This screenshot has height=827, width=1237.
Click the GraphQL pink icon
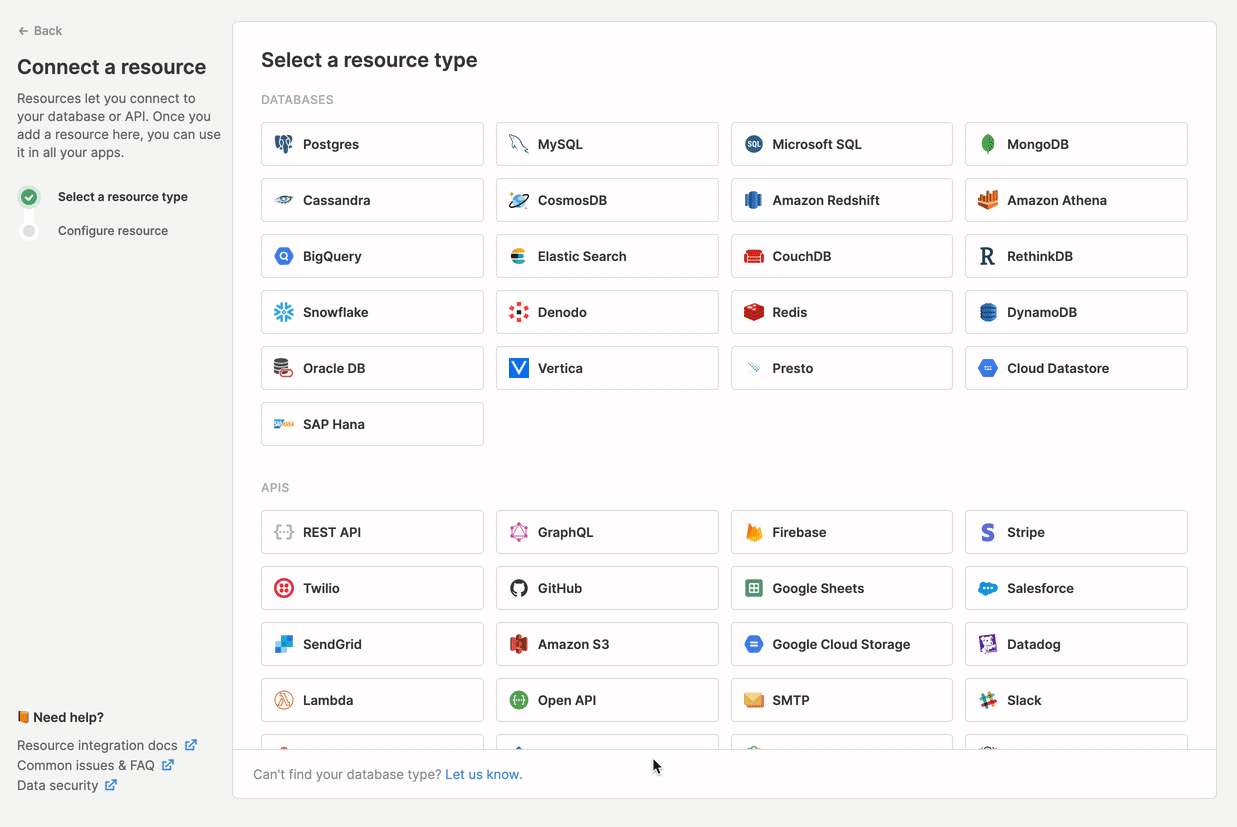pyautogui.click(x=518, y=532)
